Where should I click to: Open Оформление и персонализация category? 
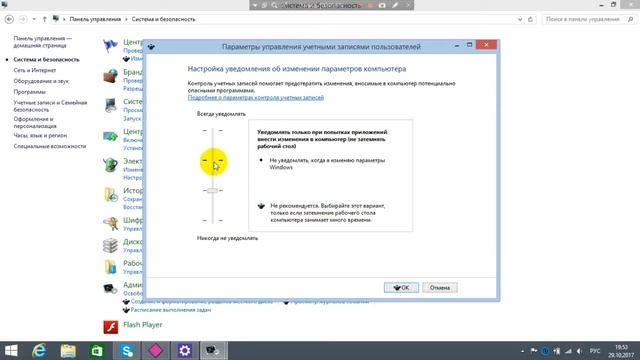(35, 122)
